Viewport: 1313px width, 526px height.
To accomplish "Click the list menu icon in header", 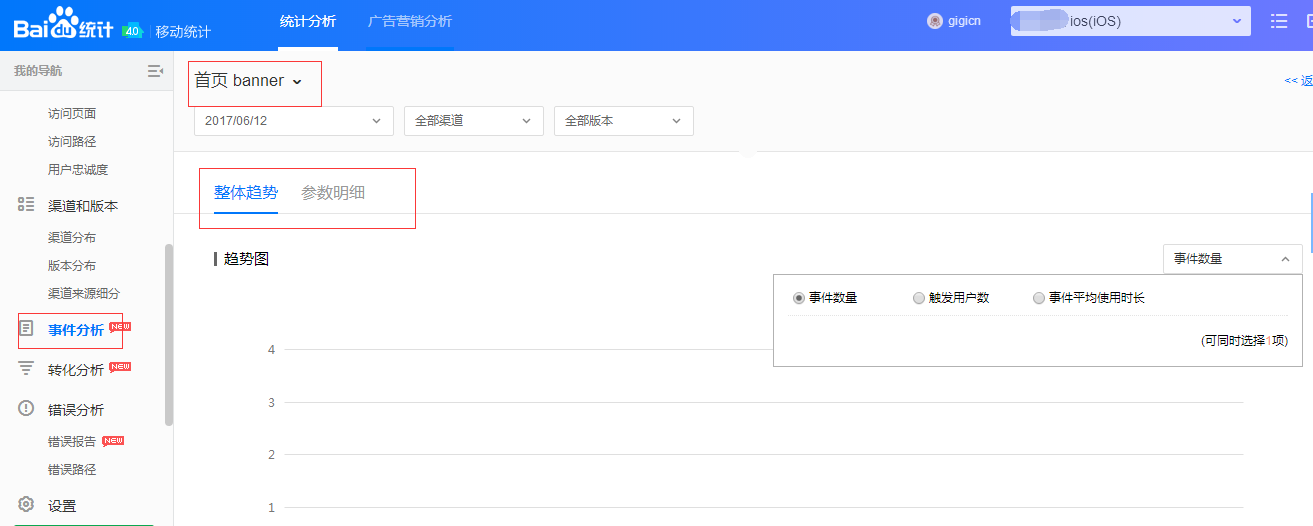I will (1278, 21).
